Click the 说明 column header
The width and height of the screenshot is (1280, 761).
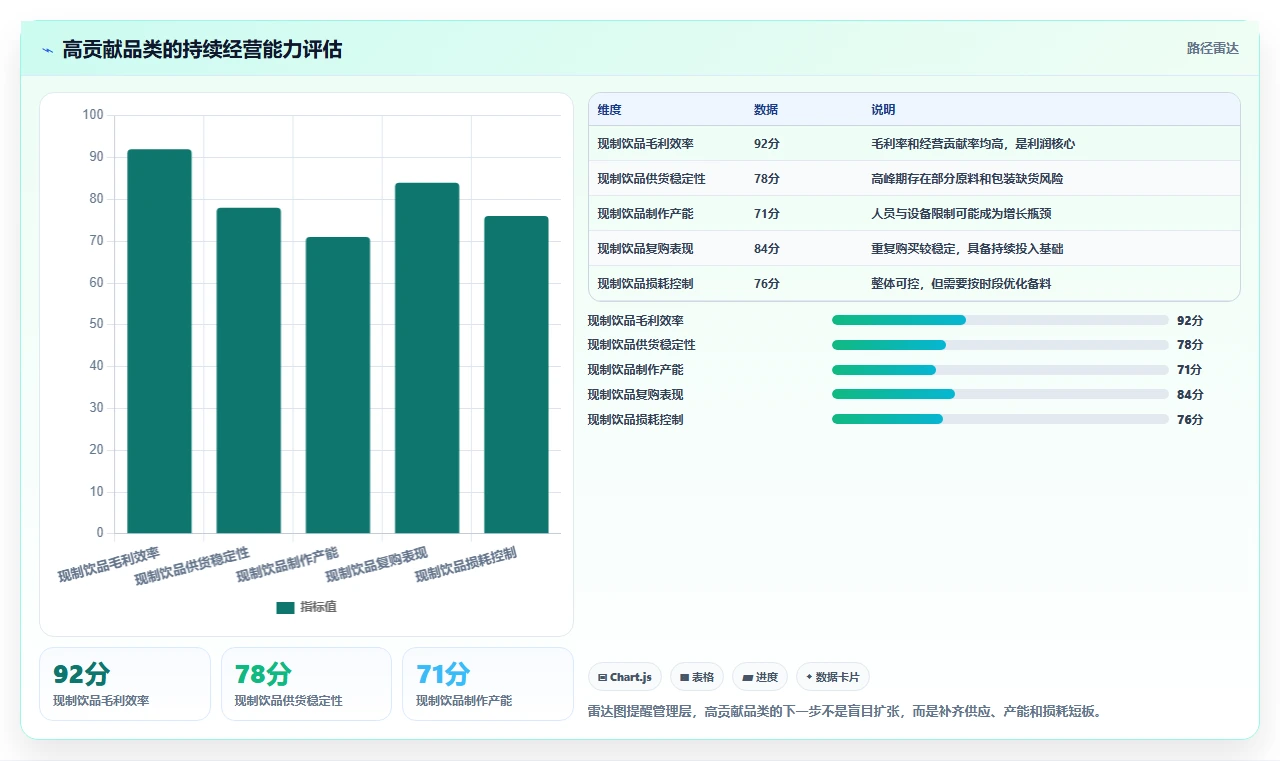(883, 110)
